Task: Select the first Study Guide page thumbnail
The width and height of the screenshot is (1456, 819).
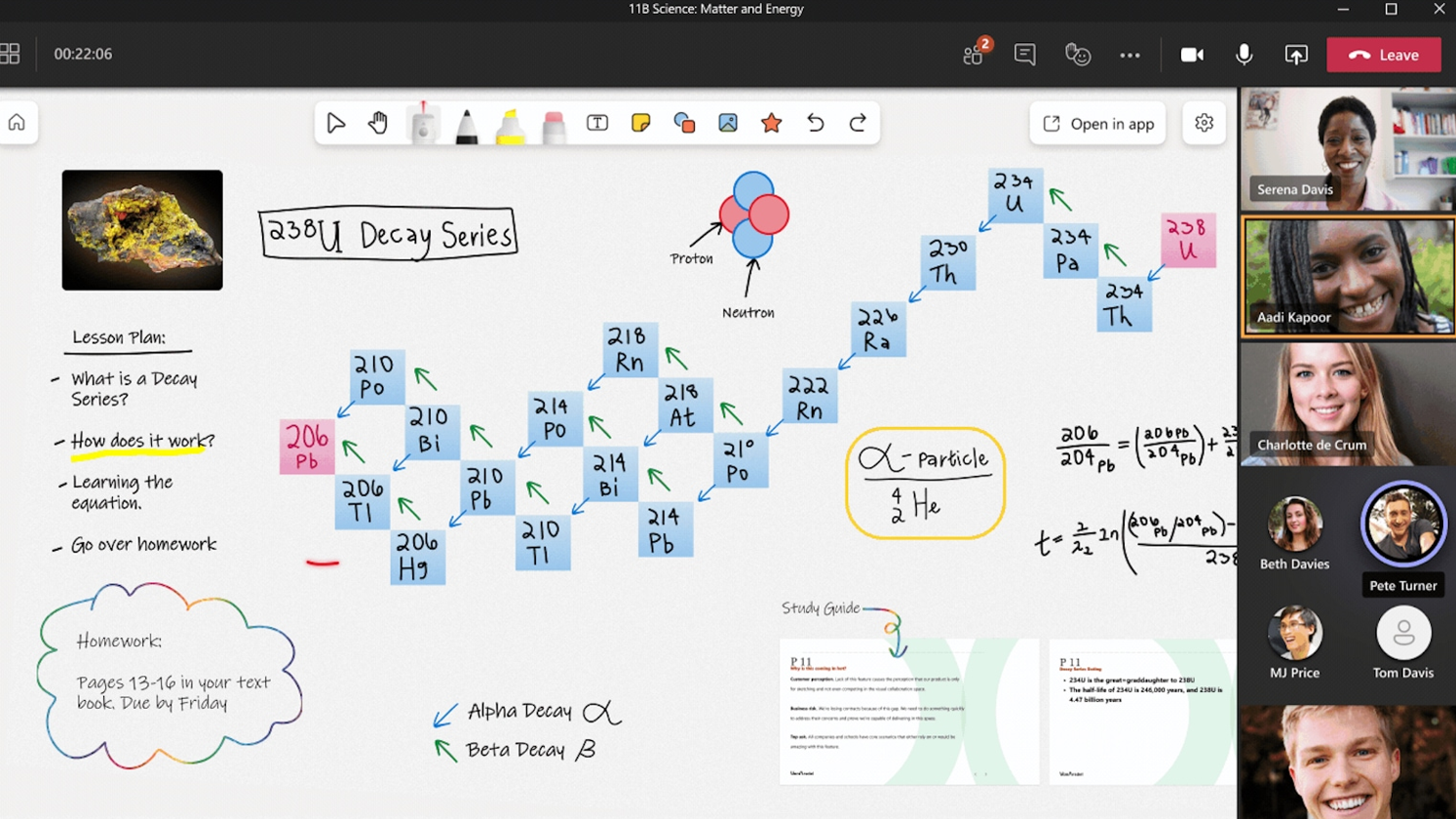Action: coord(908,712)
